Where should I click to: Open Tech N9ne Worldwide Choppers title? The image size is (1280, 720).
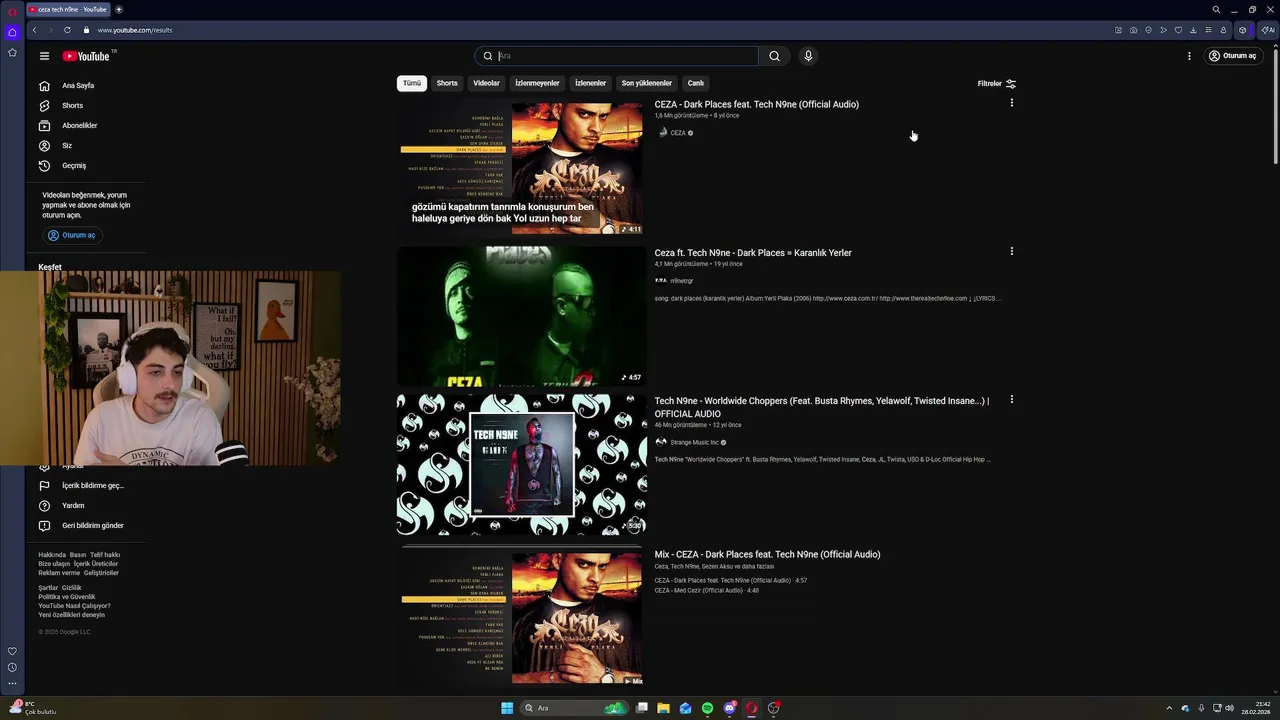pos(821,407)
